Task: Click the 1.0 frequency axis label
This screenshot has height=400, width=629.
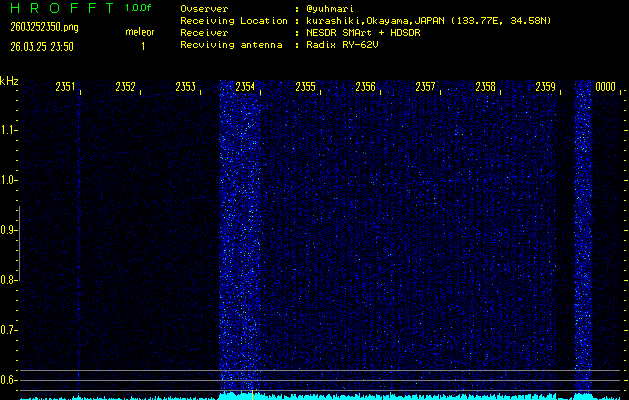Action: tap(9, 180)
